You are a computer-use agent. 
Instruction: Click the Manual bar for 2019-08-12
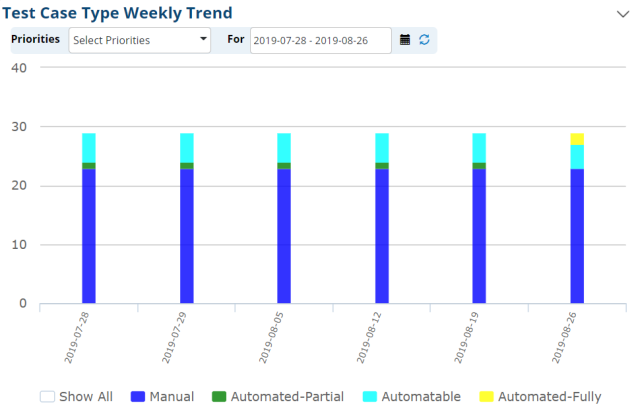(x=382, y=236)
